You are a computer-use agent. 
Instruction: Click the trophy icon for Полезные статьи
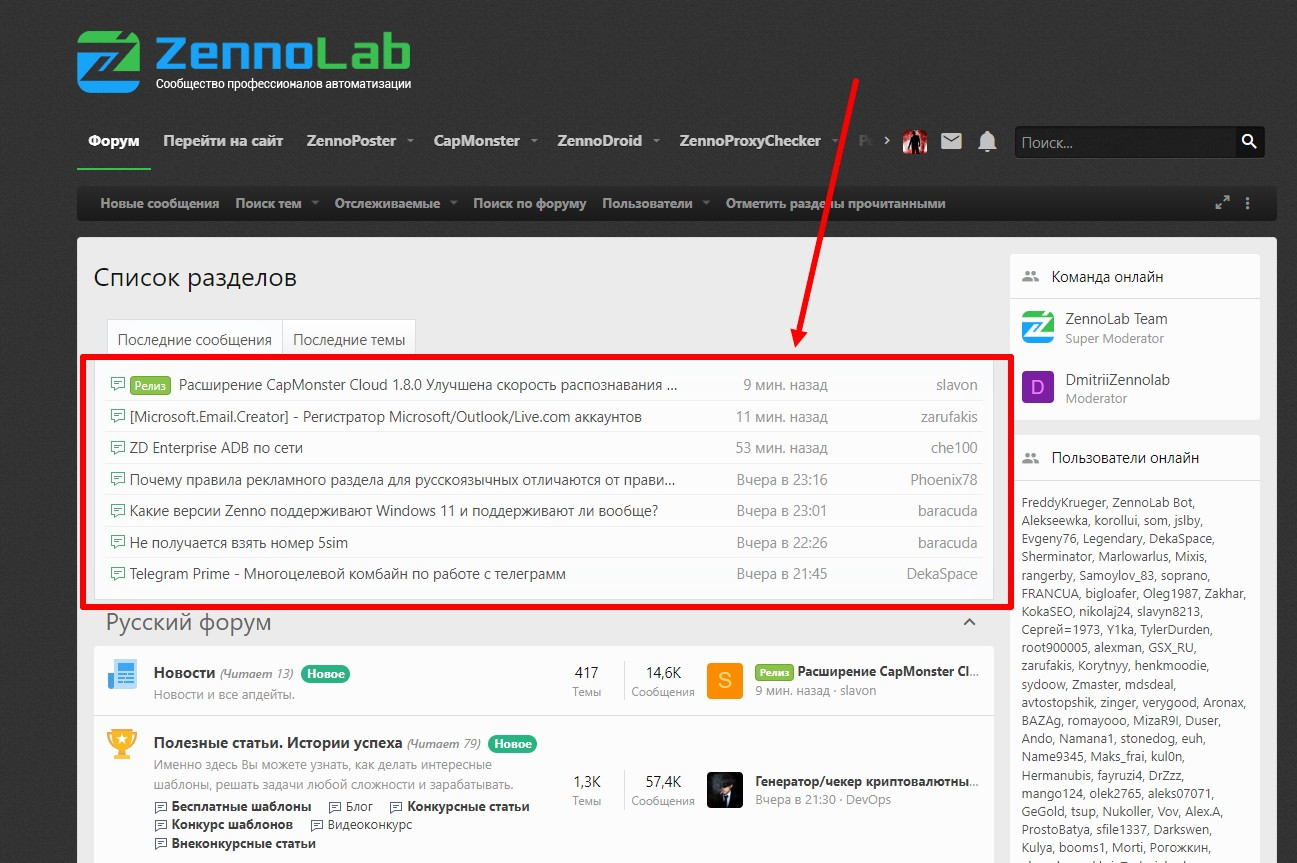point(122,743)
